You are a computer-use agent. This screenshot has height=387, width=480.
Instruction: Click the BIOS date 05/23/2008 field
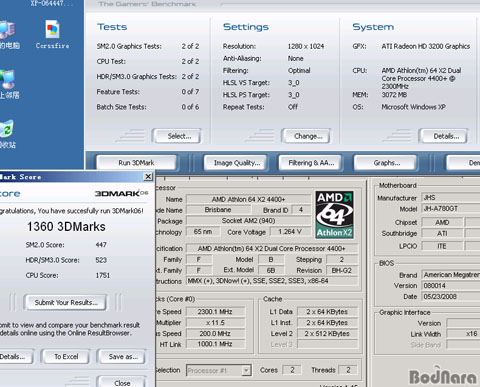[x=451, y=297]
